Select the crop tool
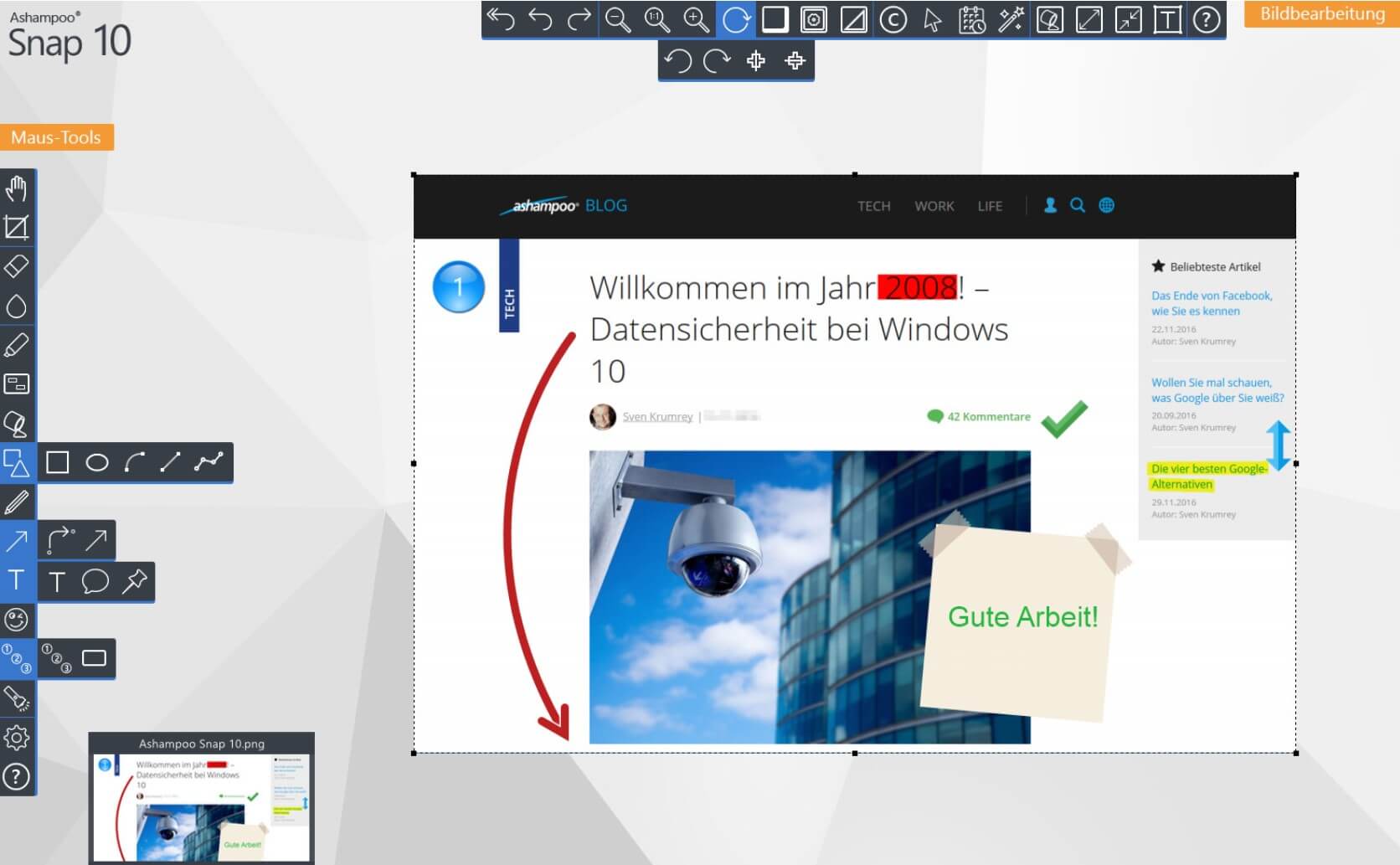 click(x=17, y=227)
